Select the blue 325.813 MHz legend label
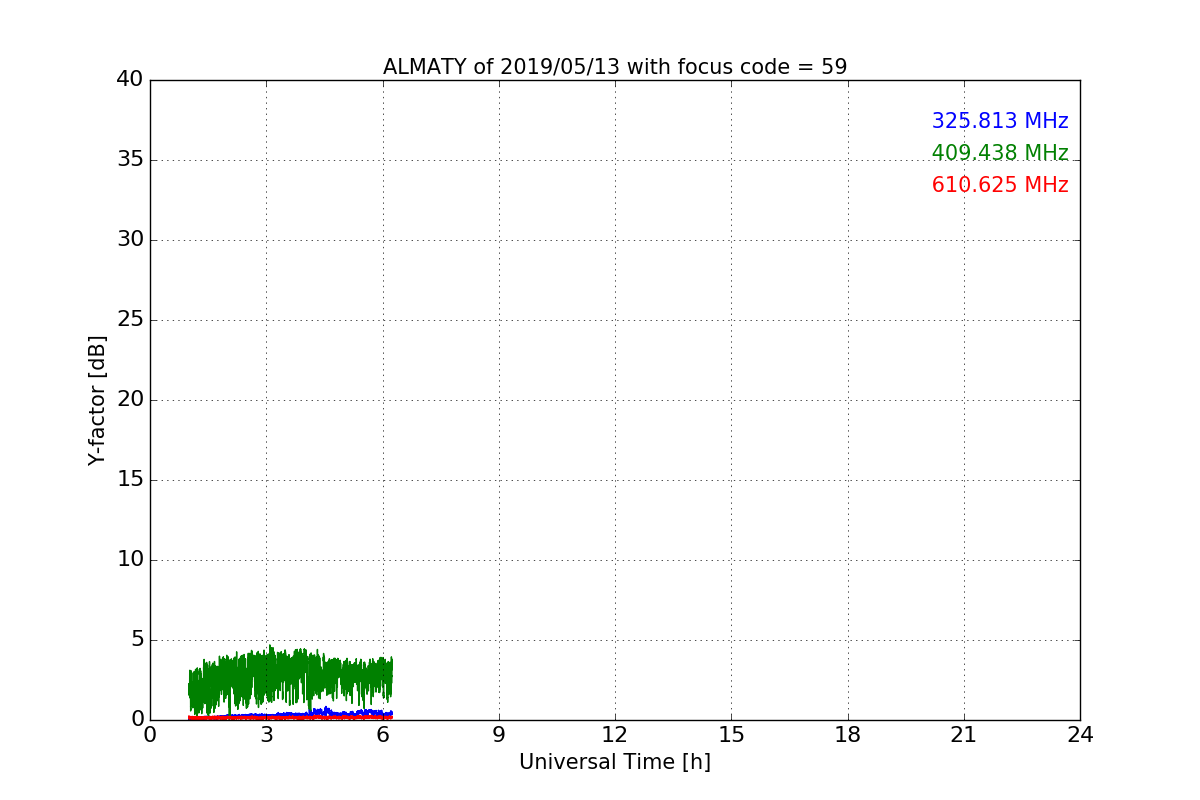Image resolution: width=1200 pixels, height=800 pixels. click(x=1000, y=121)
